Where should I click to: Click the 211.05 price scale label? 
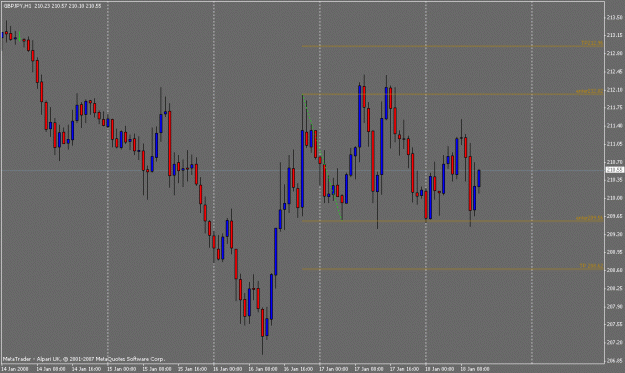click(615, 144)
